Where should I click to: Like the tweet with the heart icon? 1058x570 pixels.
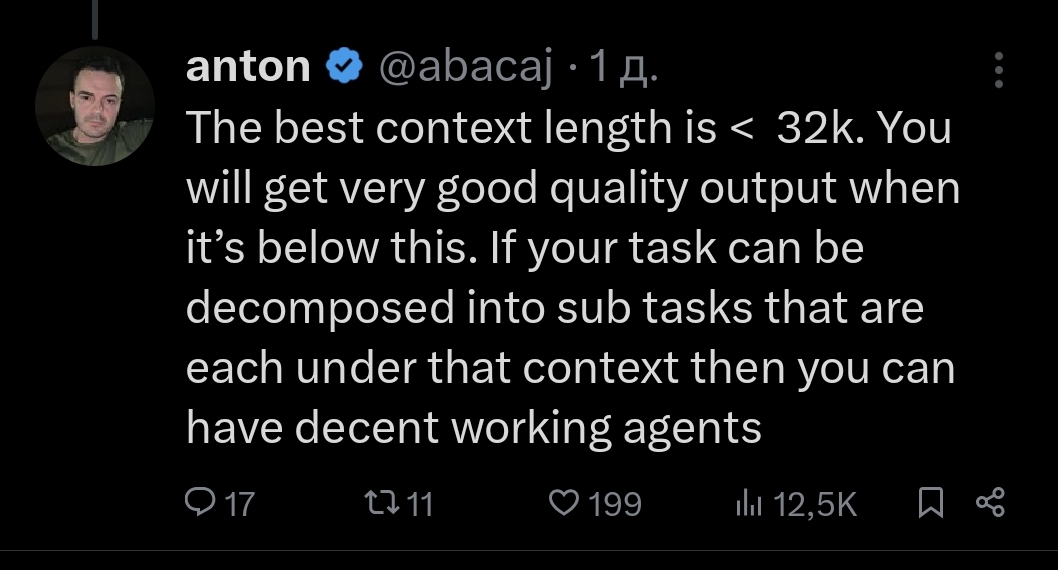click(x=564, y=502)
